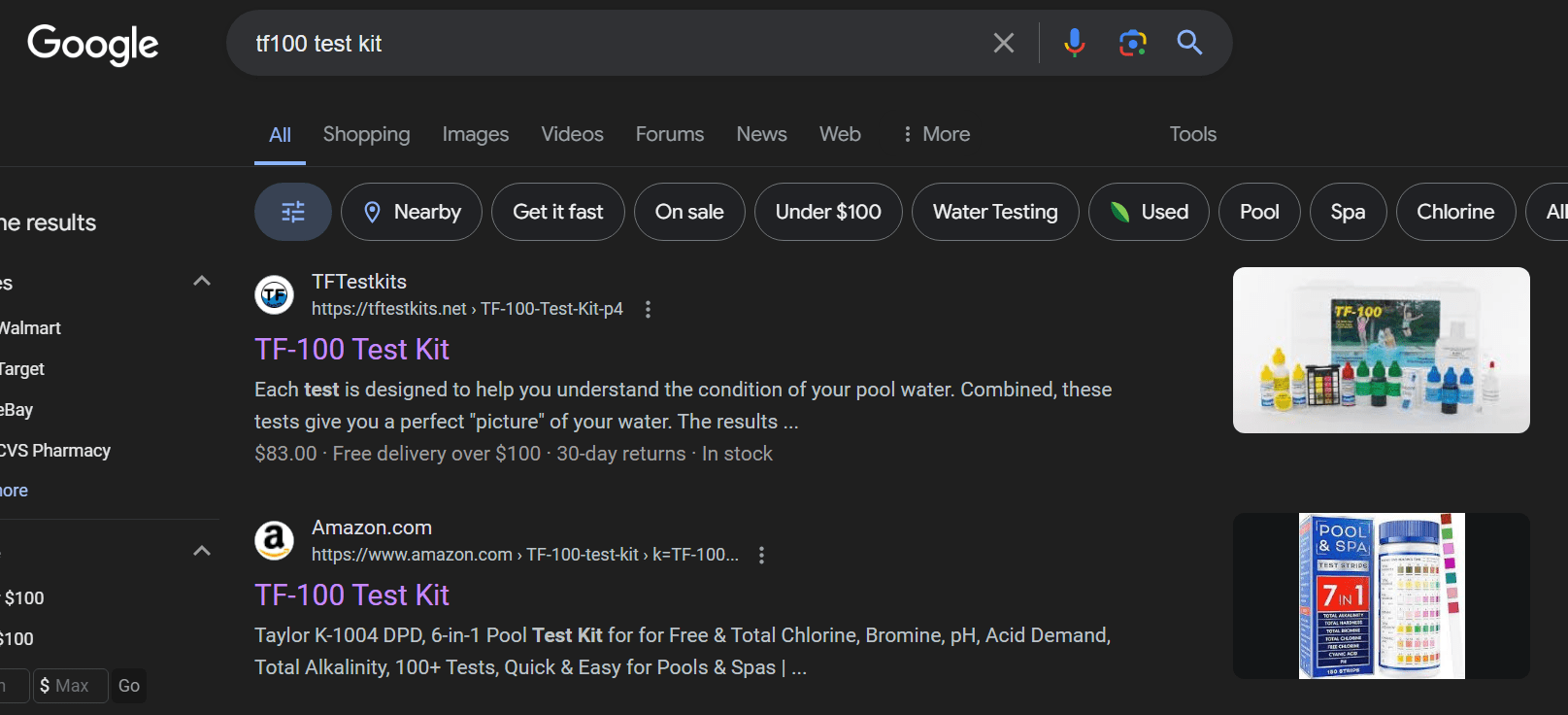
Task: Start voice search with microphone icon
Action: [x=1074, y=43]
